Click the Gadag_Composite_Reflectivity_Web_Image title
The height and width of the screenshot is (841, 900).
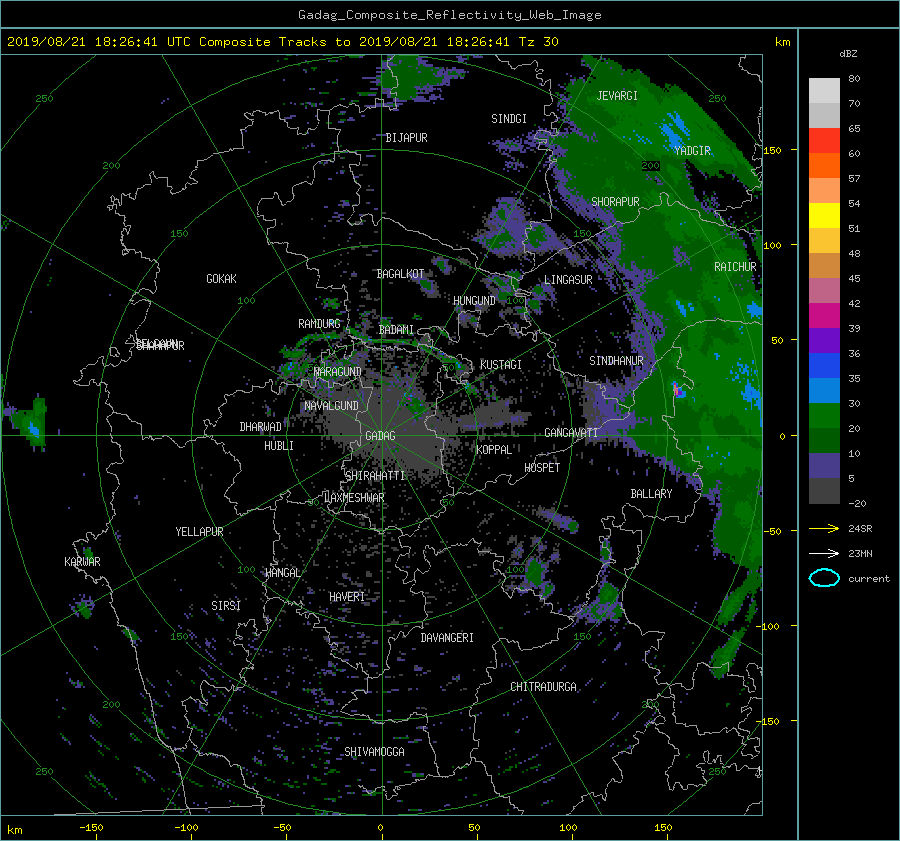click(449, 15)
